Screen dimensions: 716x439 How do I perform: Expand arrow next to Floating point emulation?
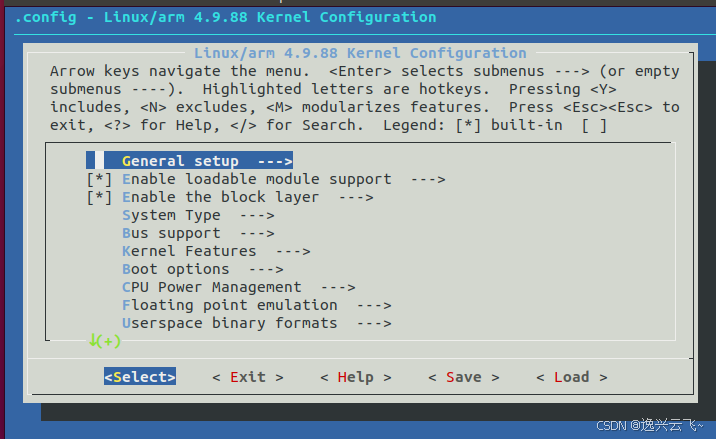374,306
